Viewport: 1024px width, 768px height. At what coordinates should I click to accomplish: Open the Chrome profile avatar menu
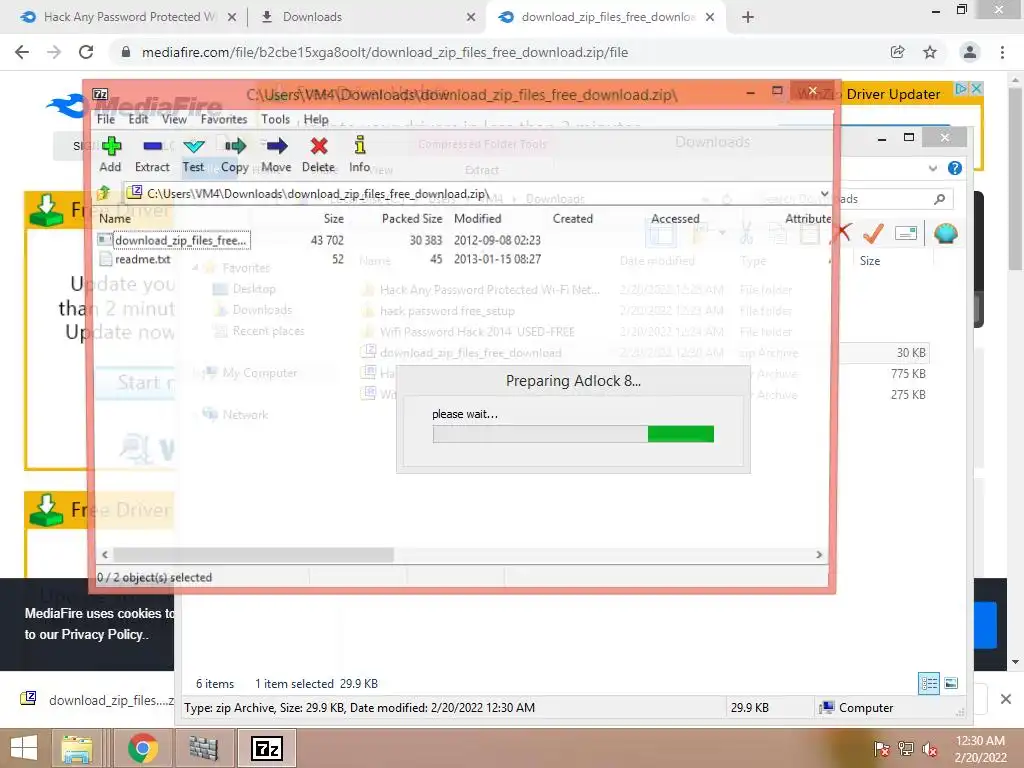[x=970, y=52]
